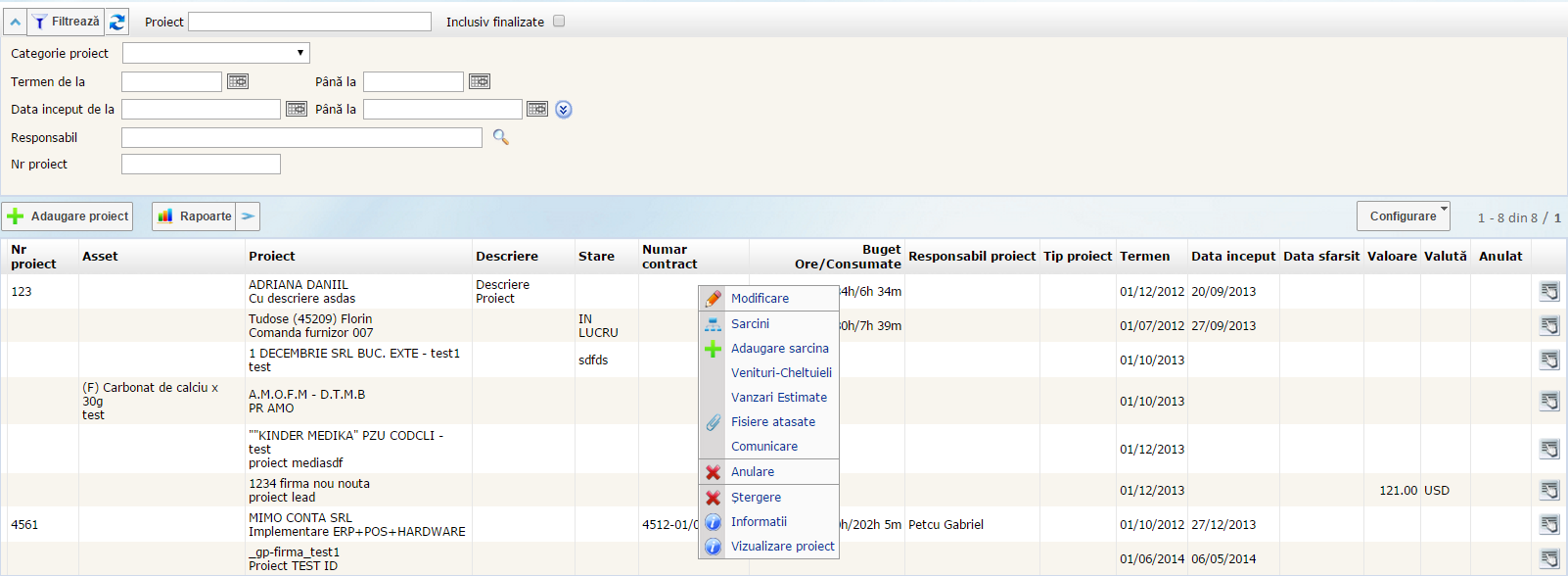Image resolution: width=1568 pixels, height=576 pixels.
Task: Select Adaugare sarcina in context menu
Action: 779,348
